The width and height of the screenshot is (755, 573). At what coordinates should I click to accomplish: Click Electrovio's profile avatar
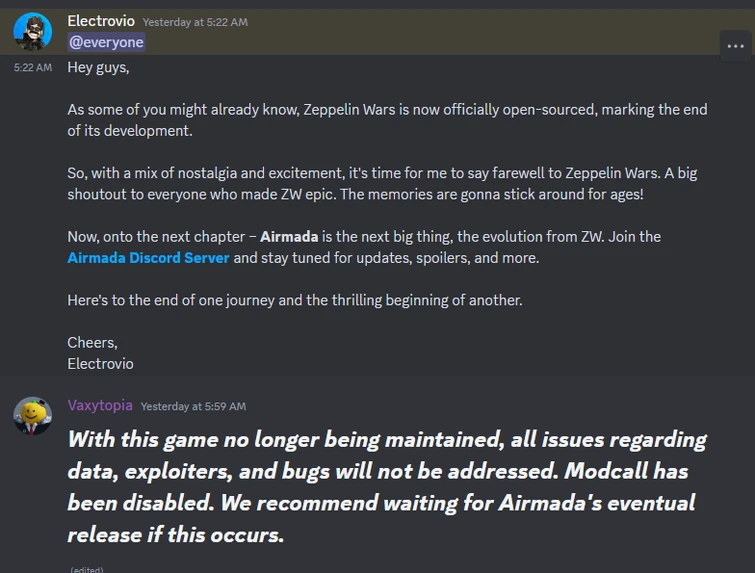32,31
